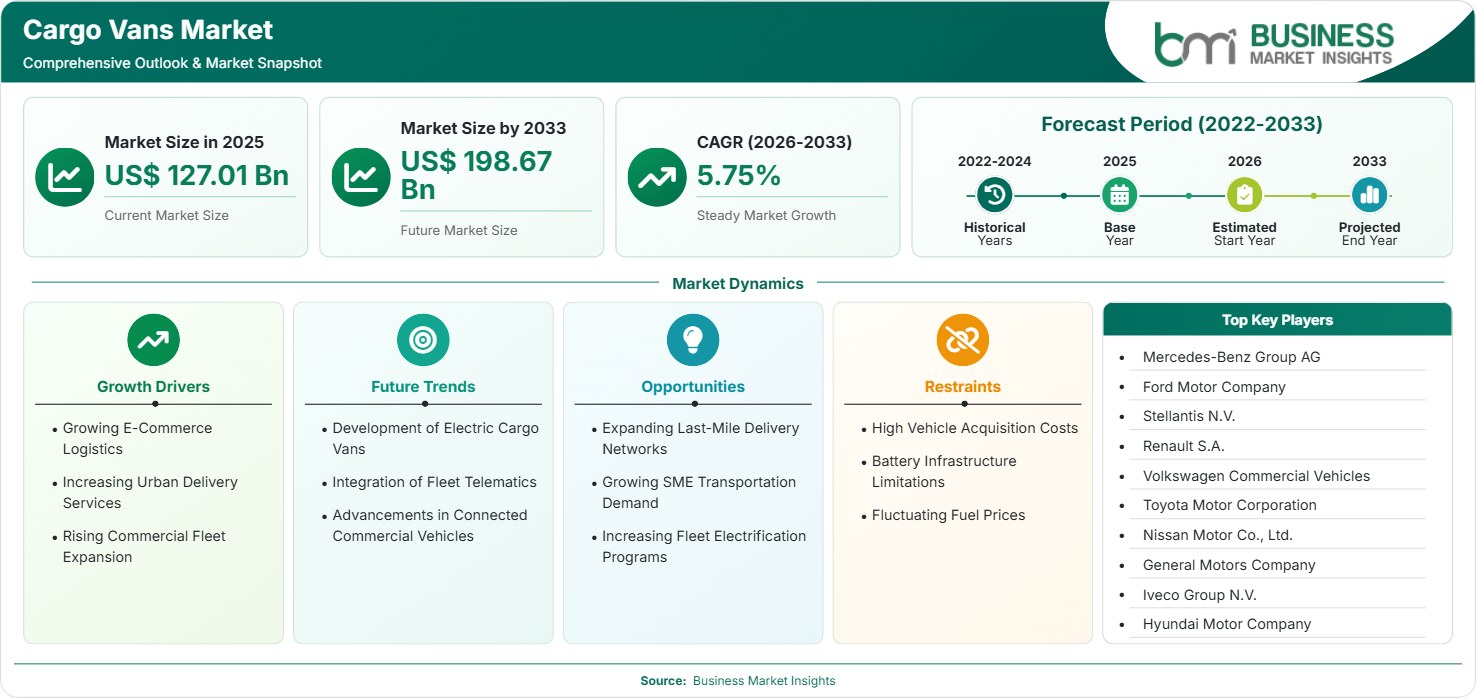Select General Motors Company in the list

click(x=1229, y=565)
